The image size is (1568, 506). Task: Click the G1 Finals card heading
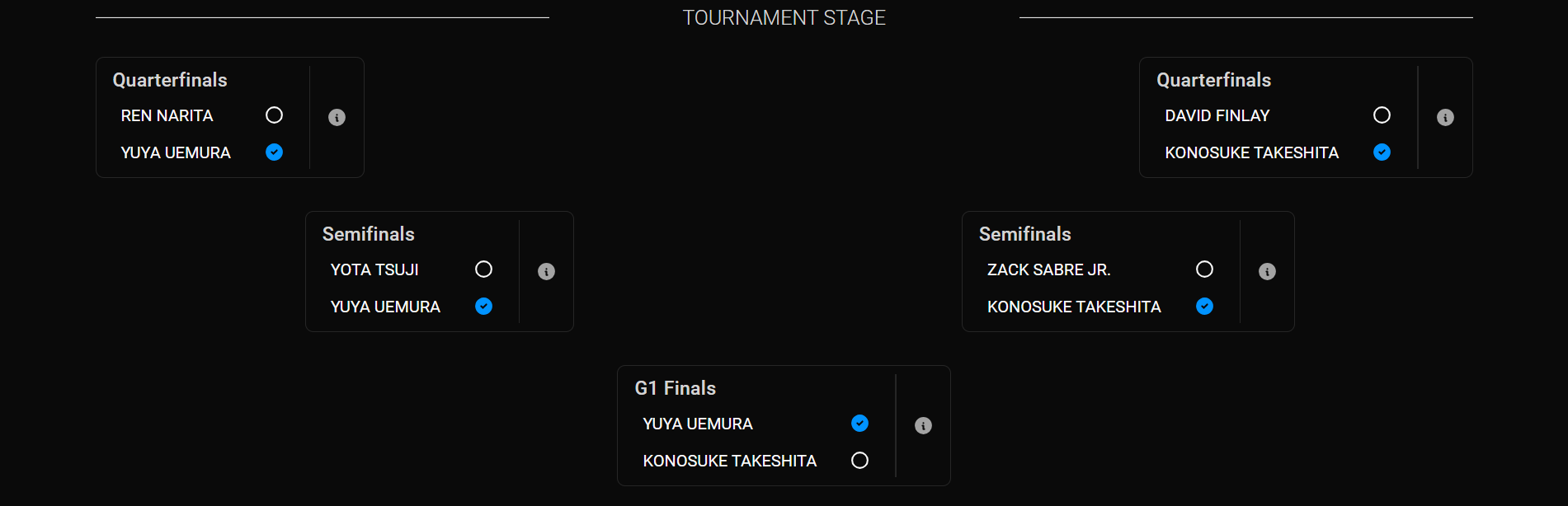point(675,388)
